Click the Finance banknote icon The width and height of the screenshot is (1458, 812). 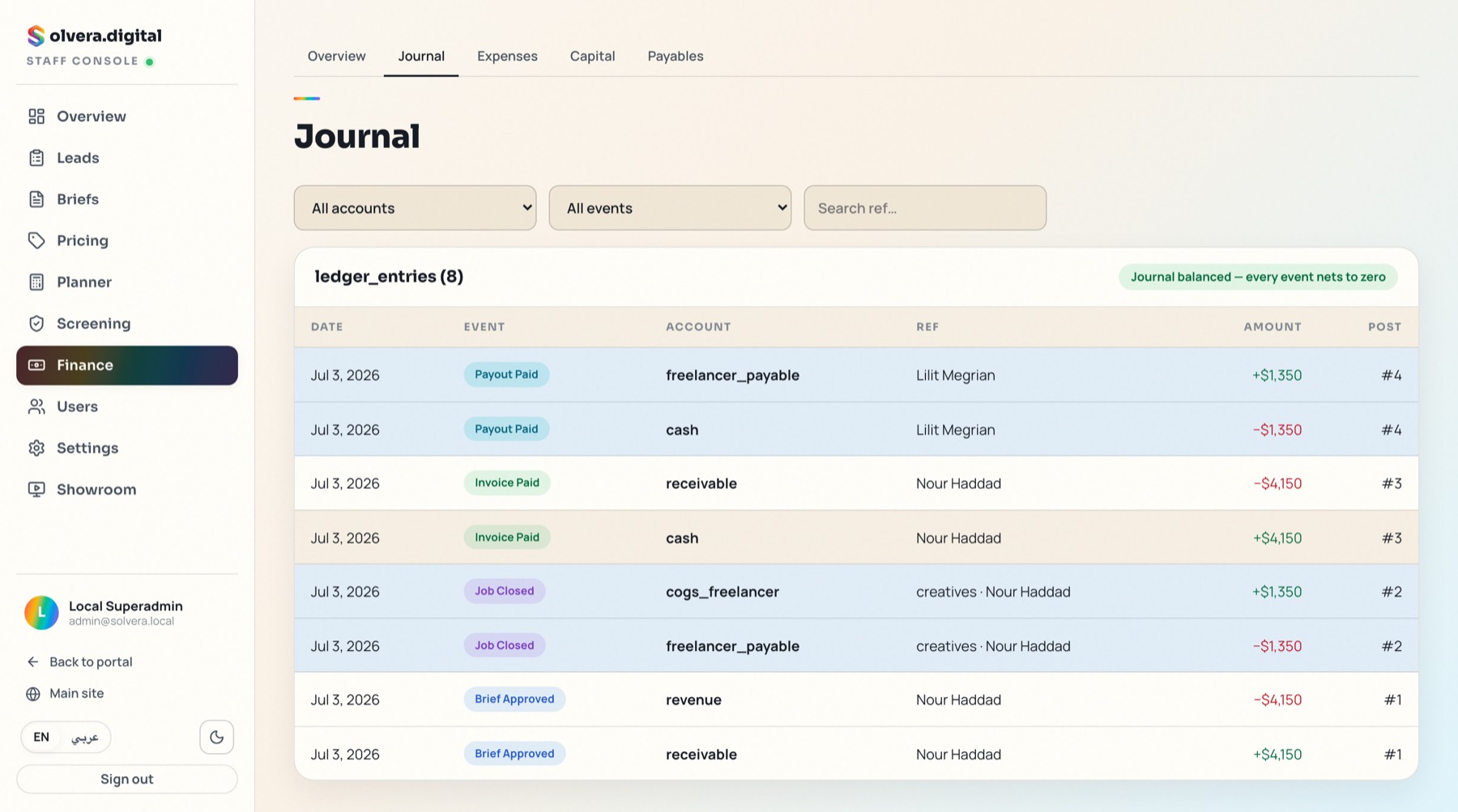36,365
